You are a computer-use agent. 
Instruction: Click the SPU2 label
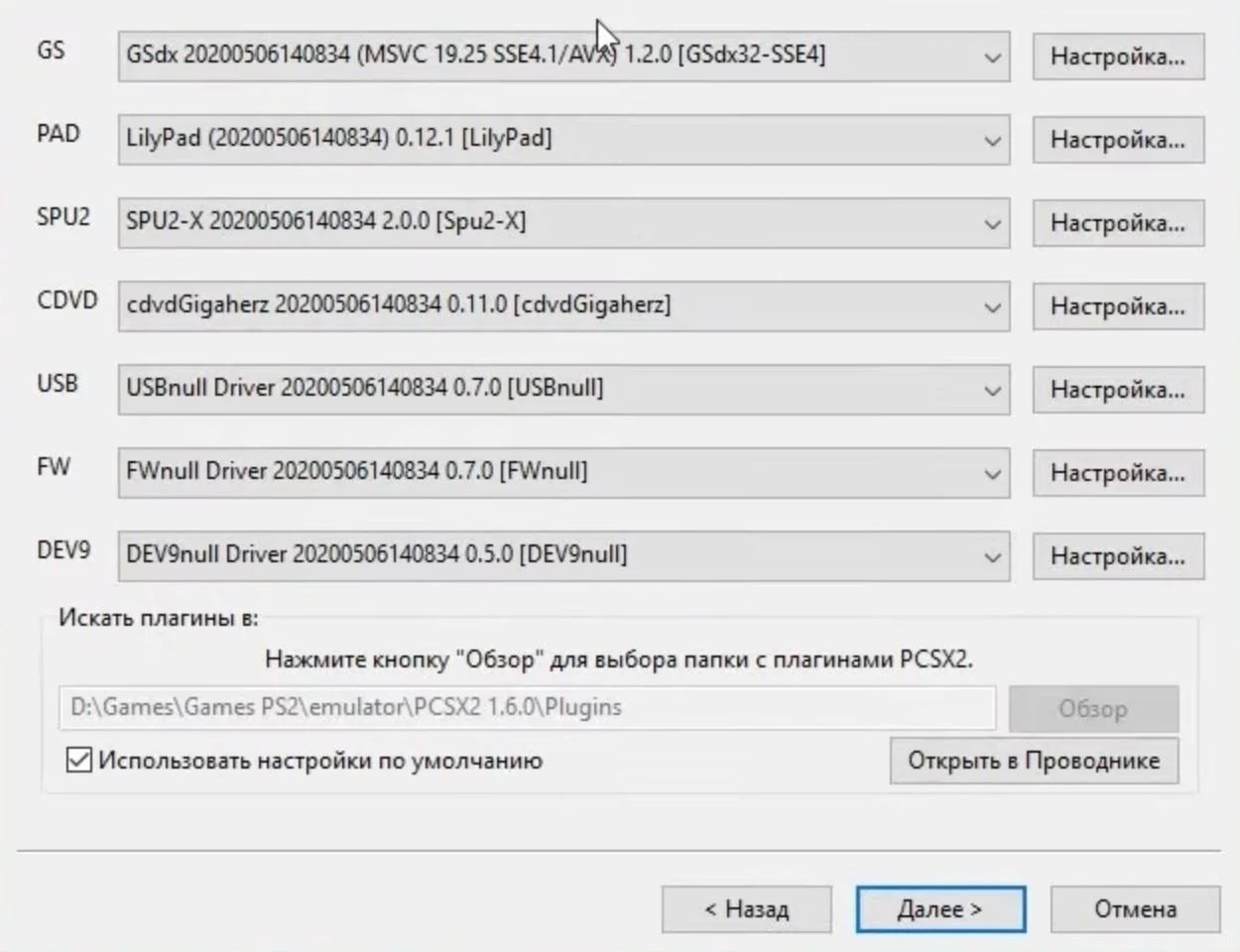point(63,216)
